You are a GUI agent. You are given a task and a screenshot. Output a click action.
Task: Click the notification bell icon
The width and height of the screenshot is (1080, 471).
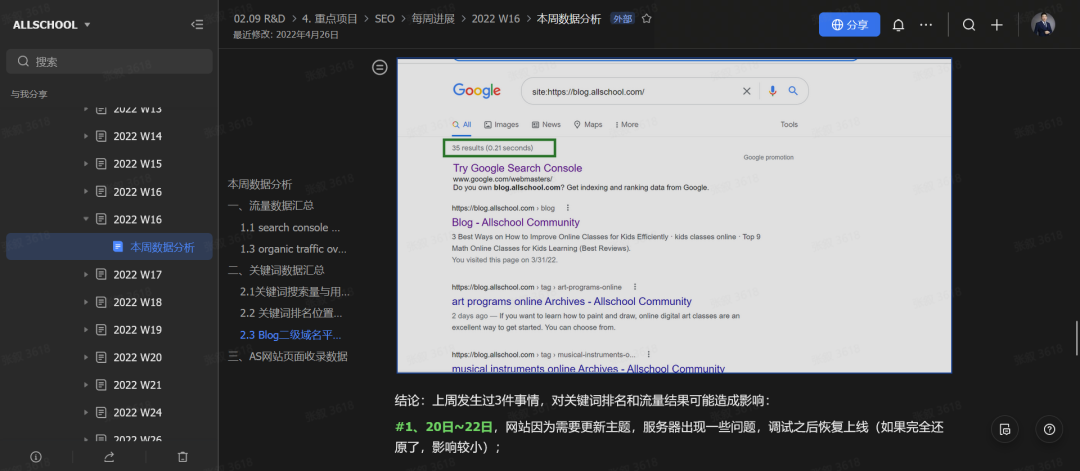click(898, 25)
